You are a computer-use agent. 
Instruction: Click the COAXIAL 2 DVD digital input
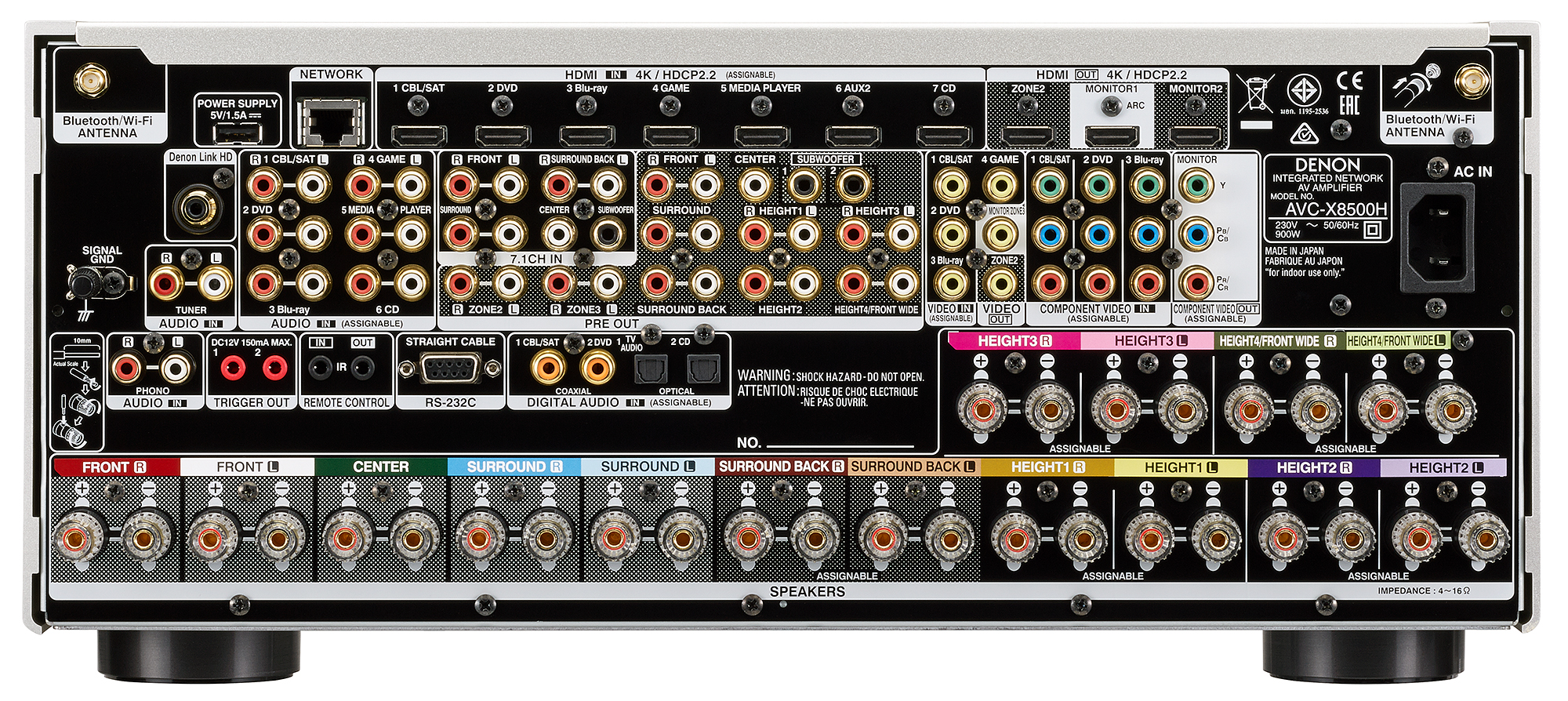597,367
